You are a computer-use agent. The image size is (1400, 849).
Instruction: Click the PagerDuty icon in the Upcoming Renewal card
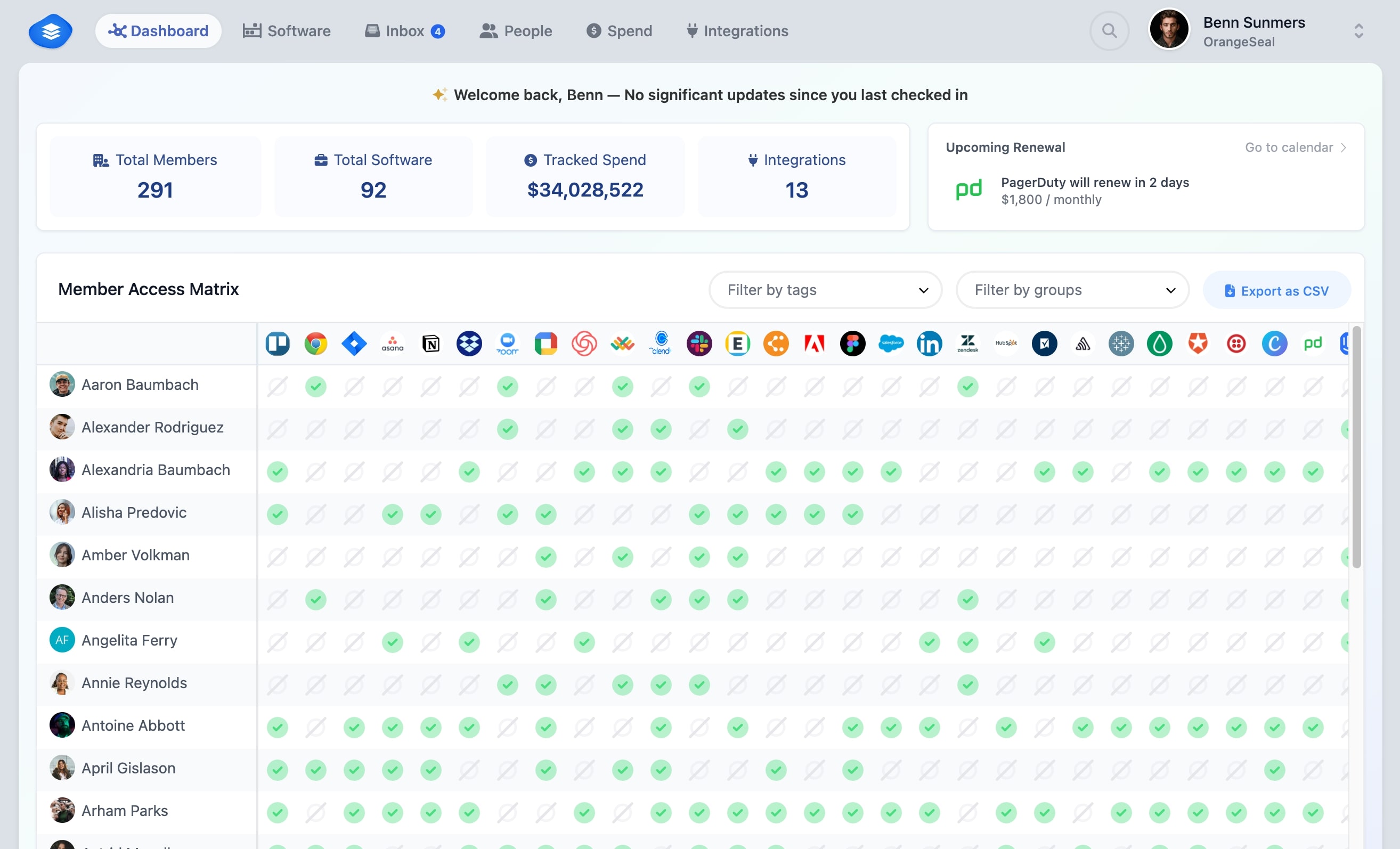tap(968, 190)
